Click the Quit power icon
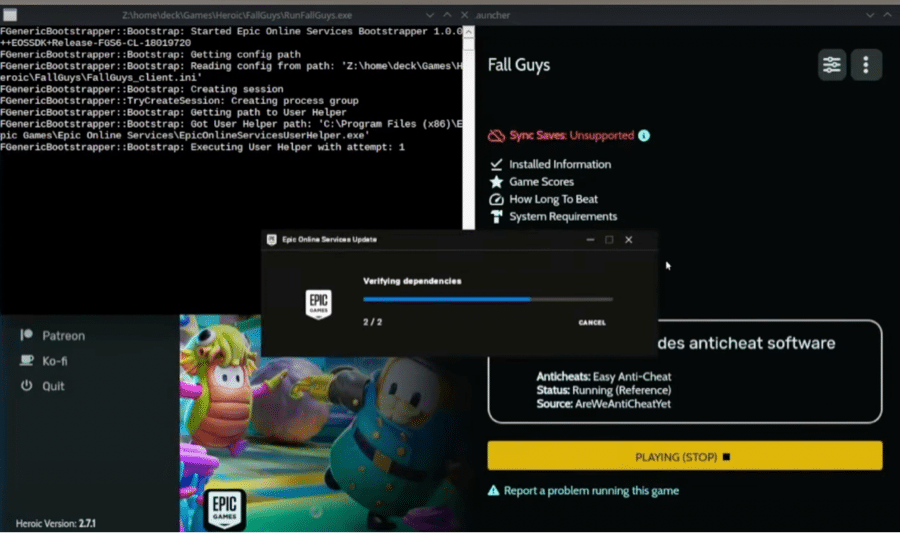Viewport: 900px width, 533px height. tap(26, 386)
